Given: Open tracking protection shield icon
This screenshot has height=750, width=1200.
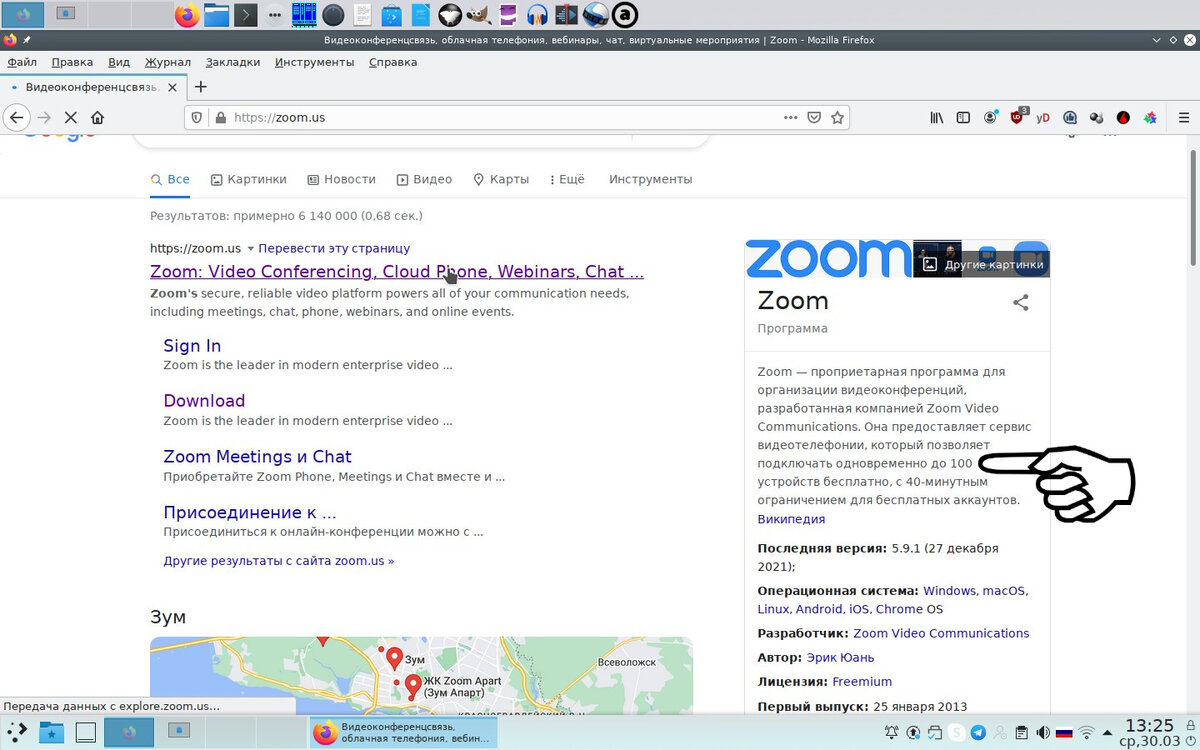Looking at the screenshot, I should tap(197, 117).
